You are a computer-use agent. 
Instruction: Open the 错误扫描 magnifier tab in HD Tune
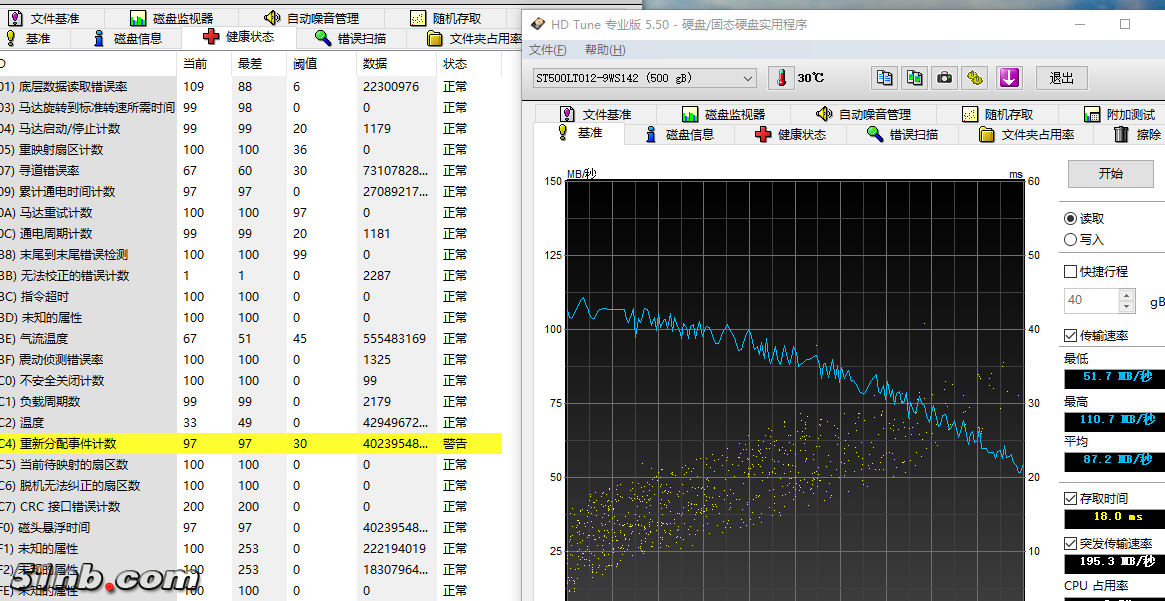click(902, 134)
